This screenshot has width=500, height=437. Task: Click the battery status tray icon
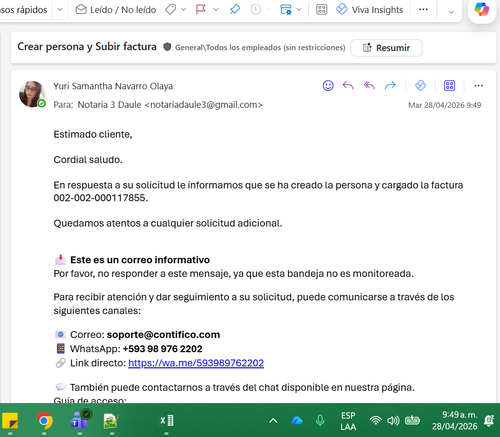(412, 421)
